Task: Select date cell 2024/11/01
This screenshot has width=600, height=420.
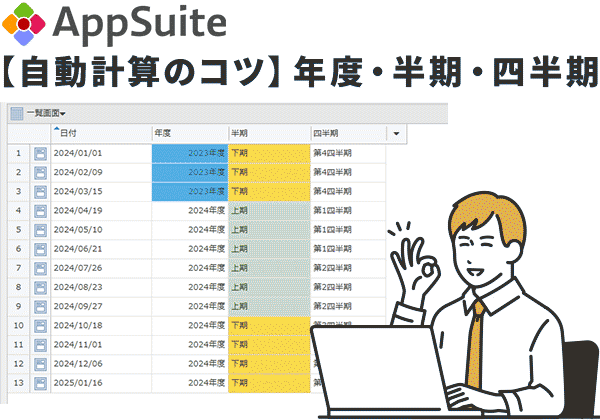Action: tap(101, 345)
